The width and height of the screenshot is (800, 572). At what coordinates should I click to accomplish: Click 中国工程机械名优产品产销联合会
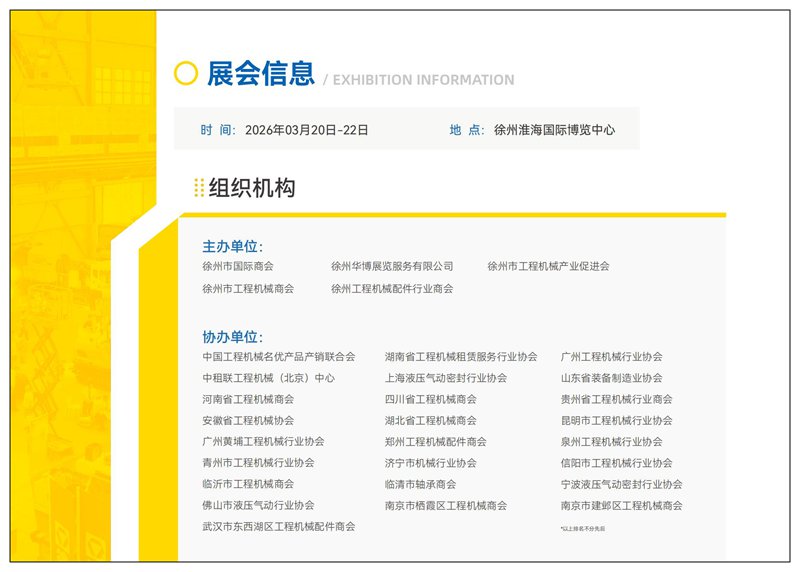pos(278,357)
